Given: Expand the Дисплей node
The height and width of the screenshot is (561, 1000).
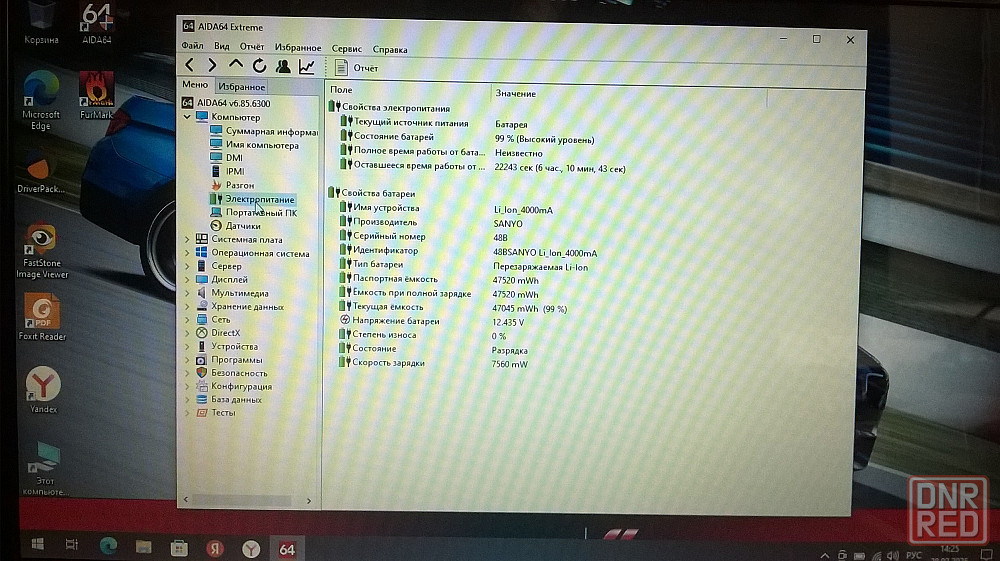Looking at the screenshot, I should pyautogui.click(x=187, y=279).
